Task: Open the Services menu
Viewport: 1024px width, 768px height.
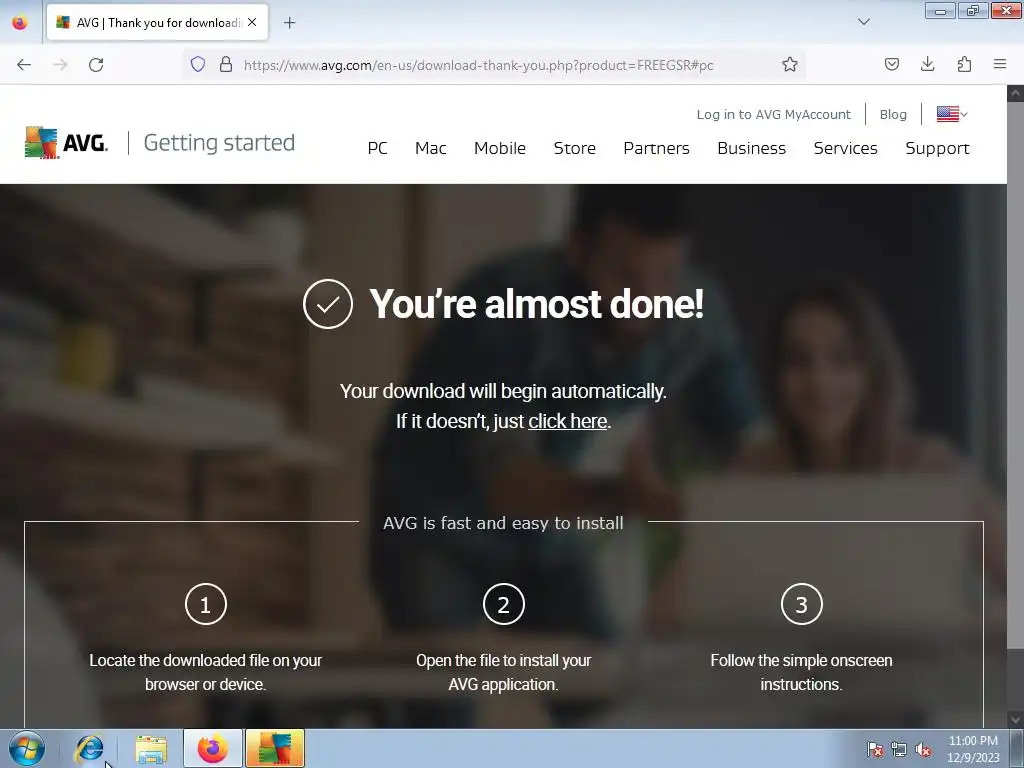Action: point(845,148)
